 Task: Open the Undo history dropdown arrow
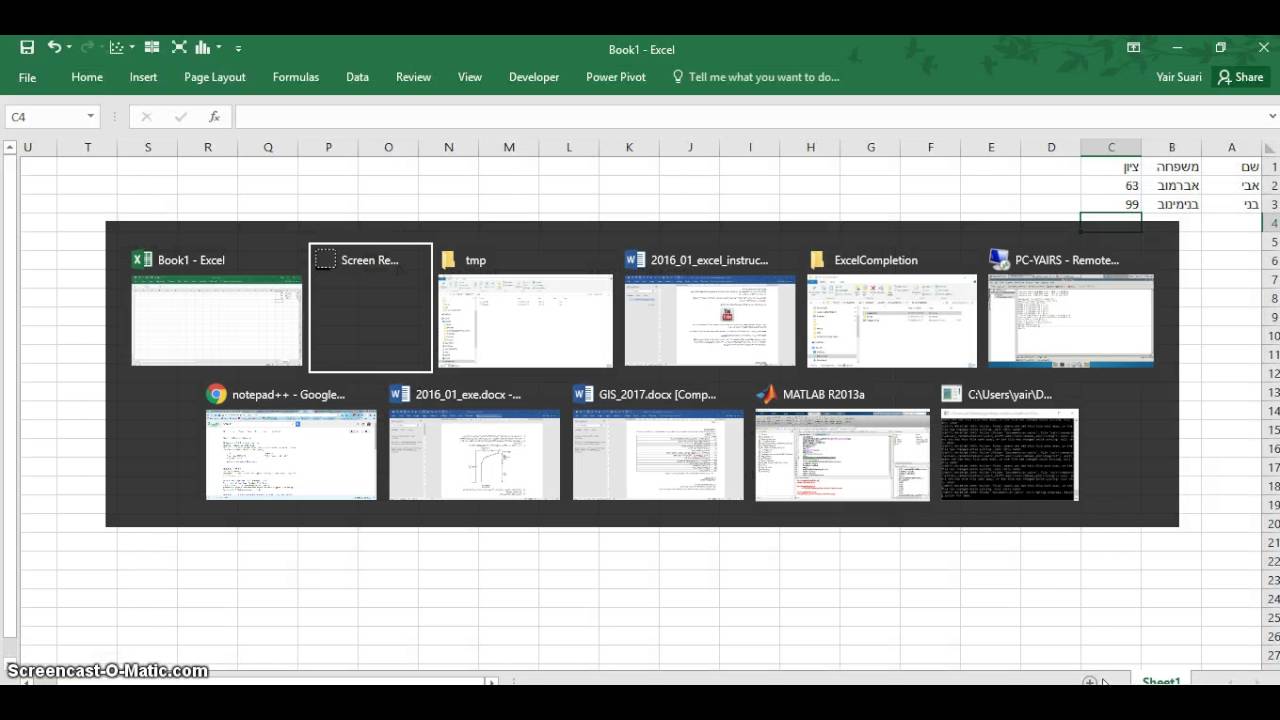(x=69, y=48)
